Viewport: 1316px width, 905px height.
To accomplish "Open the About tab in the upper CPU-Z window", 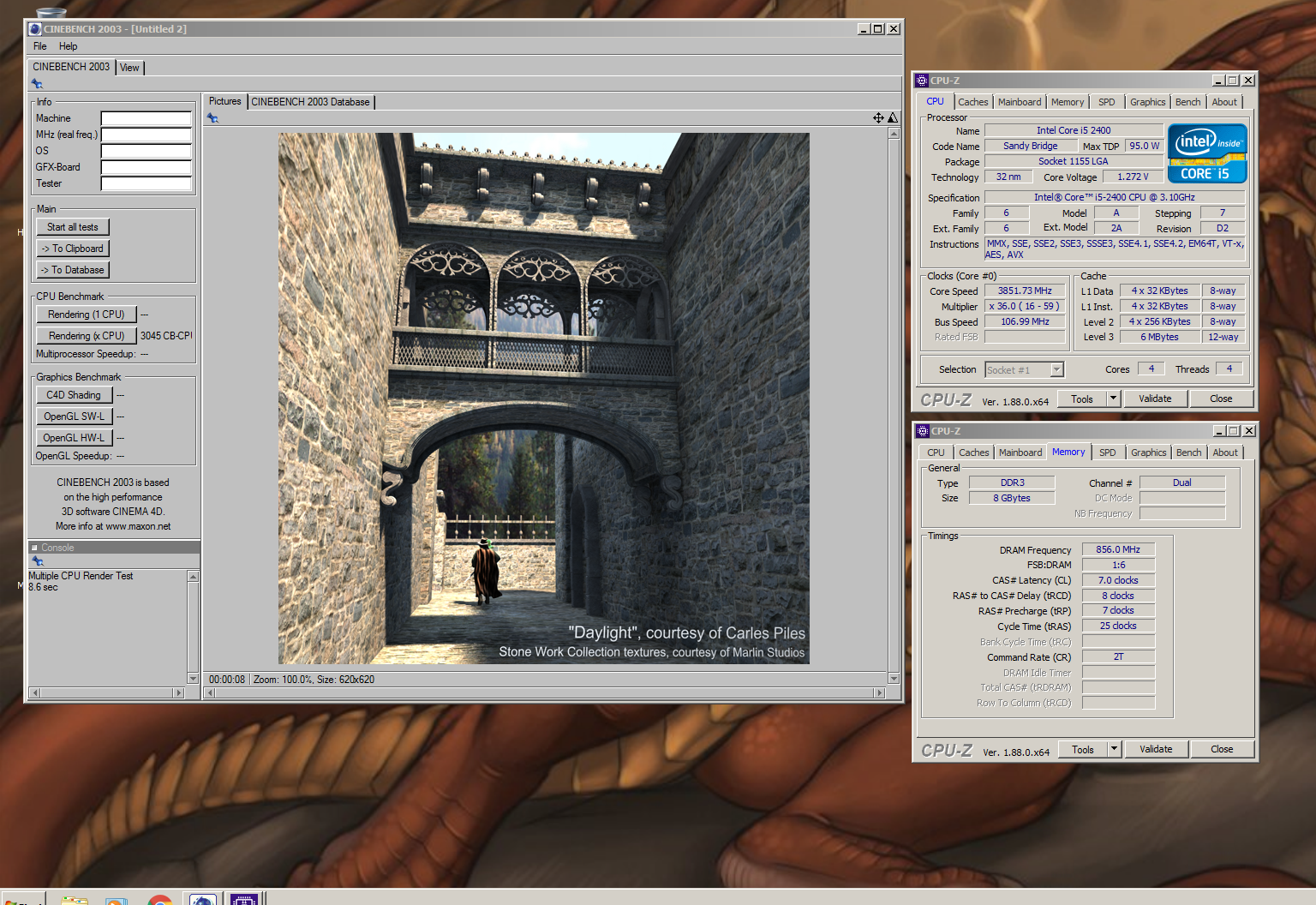I will (1224, 102).
